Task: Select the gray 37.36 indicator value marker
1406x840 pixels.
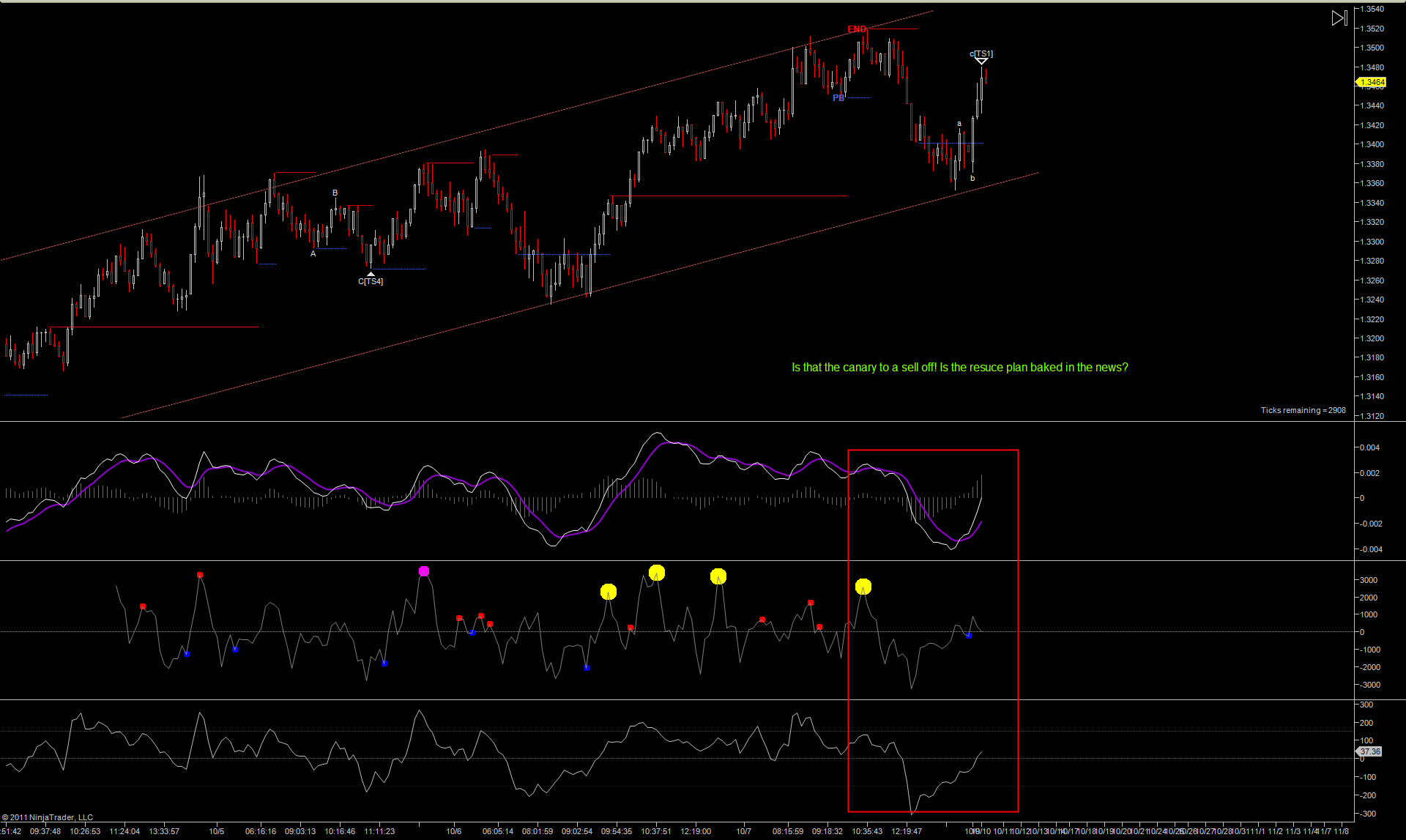Action: pyautogui.click(x=1370, y=751)
